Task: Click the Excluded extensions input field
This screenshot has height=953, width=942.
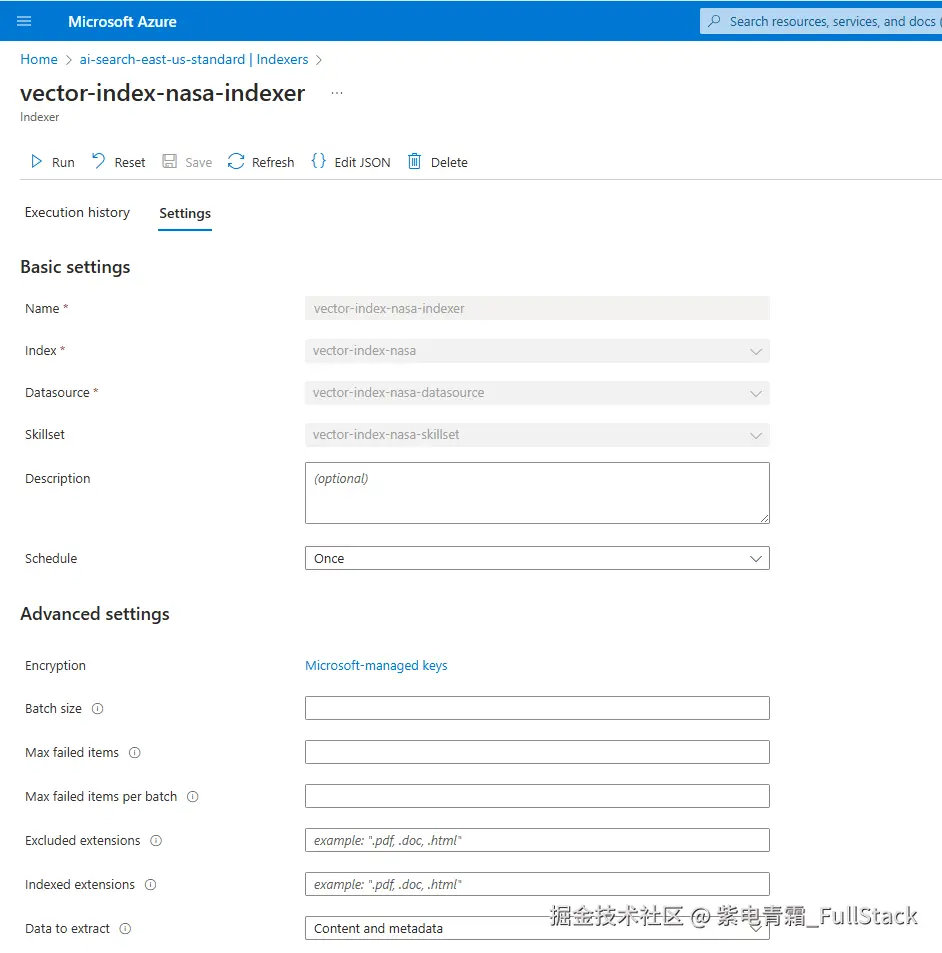Action: (x=537, y=840)
